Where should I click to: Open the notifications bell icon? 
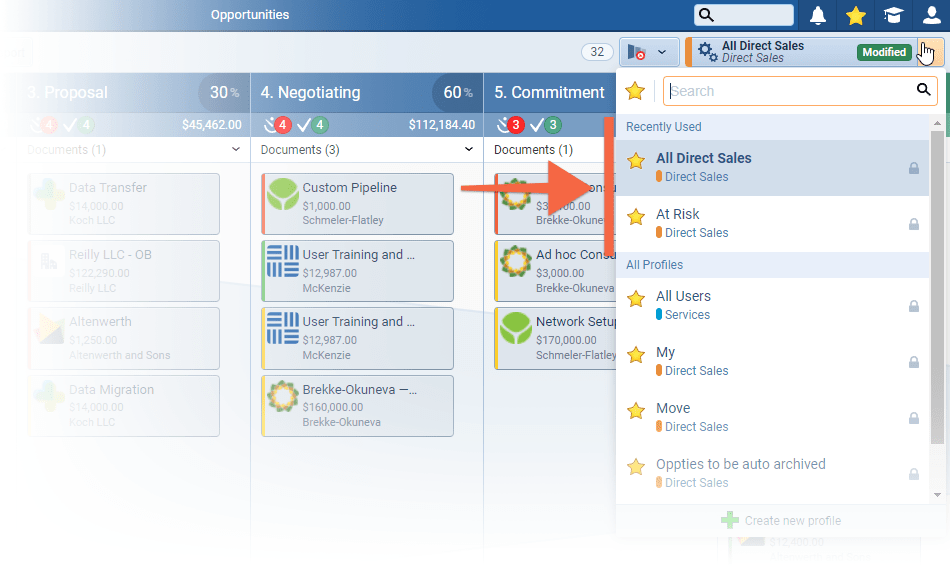pyautogui.click(x=818, y=15)
